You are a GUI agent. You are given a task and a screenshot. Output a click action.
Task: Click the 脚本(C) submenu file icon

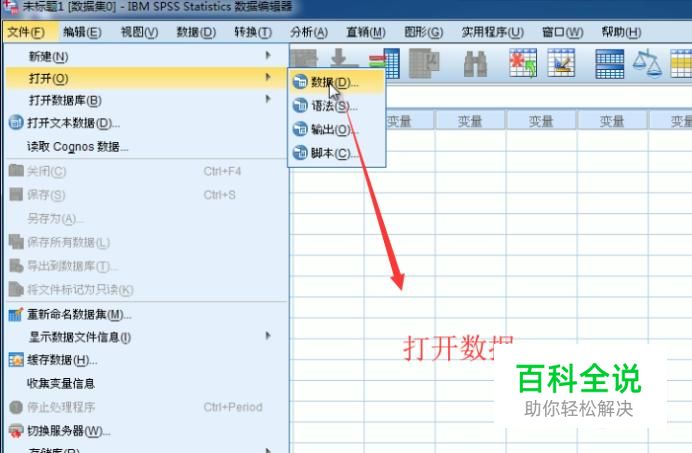point(300,153)
